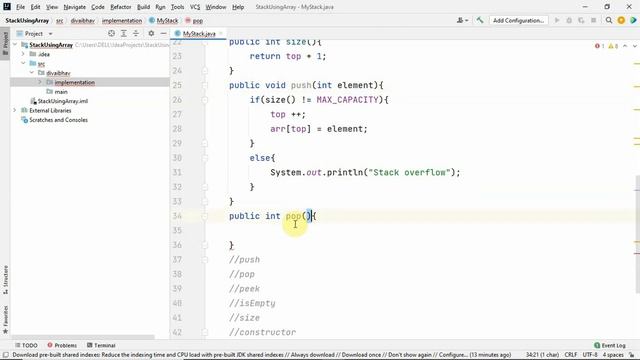Open Search Everywhere magnifier icon
Screen dimensions: 640x360
[x=609, y=20]
